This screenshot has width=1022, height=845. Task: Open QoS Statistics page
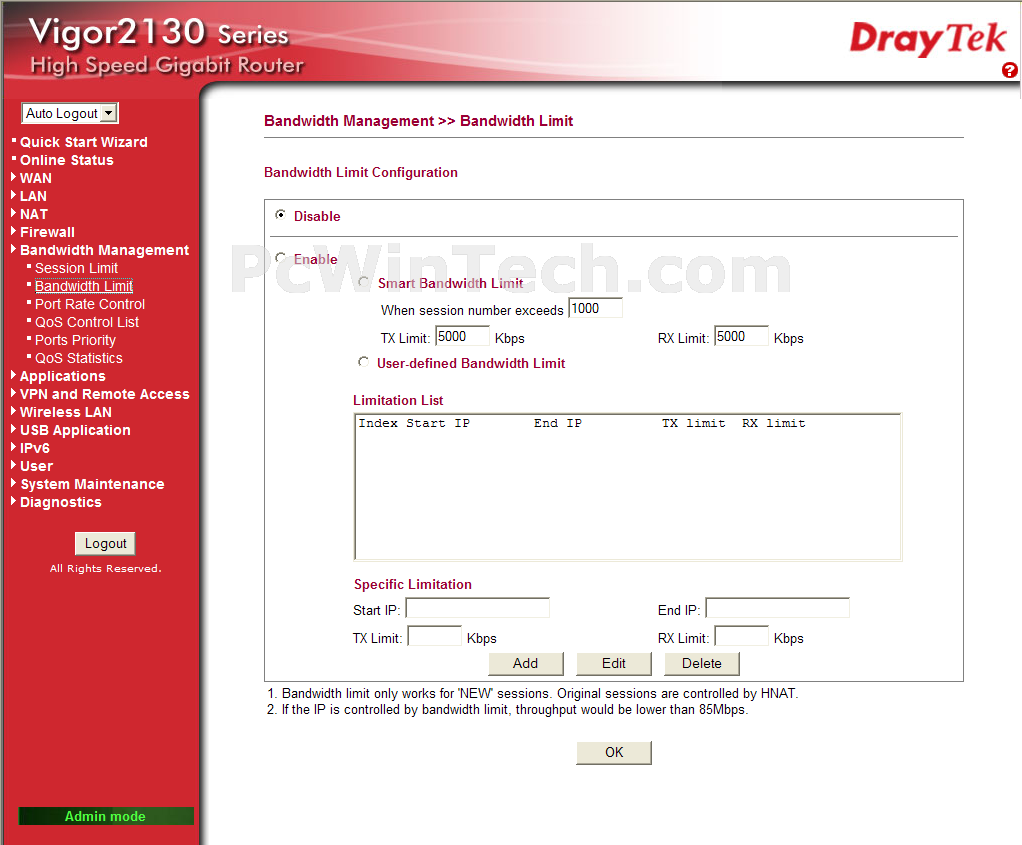pos(79,358)
